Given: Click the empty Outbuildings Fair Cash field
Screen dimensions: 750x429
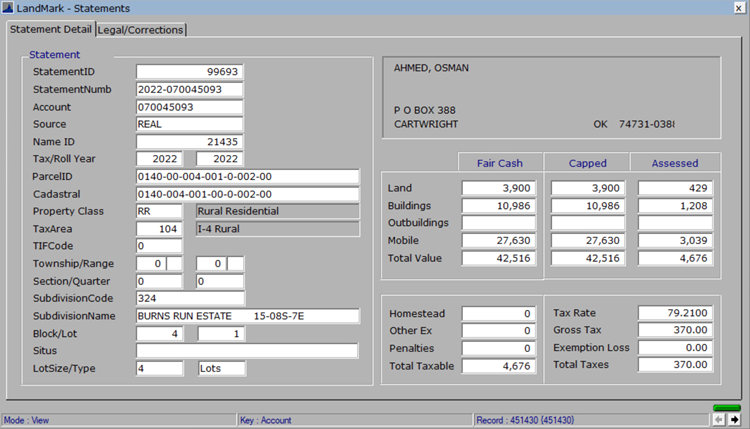Looking at the screenshot, I should [498, 223].
